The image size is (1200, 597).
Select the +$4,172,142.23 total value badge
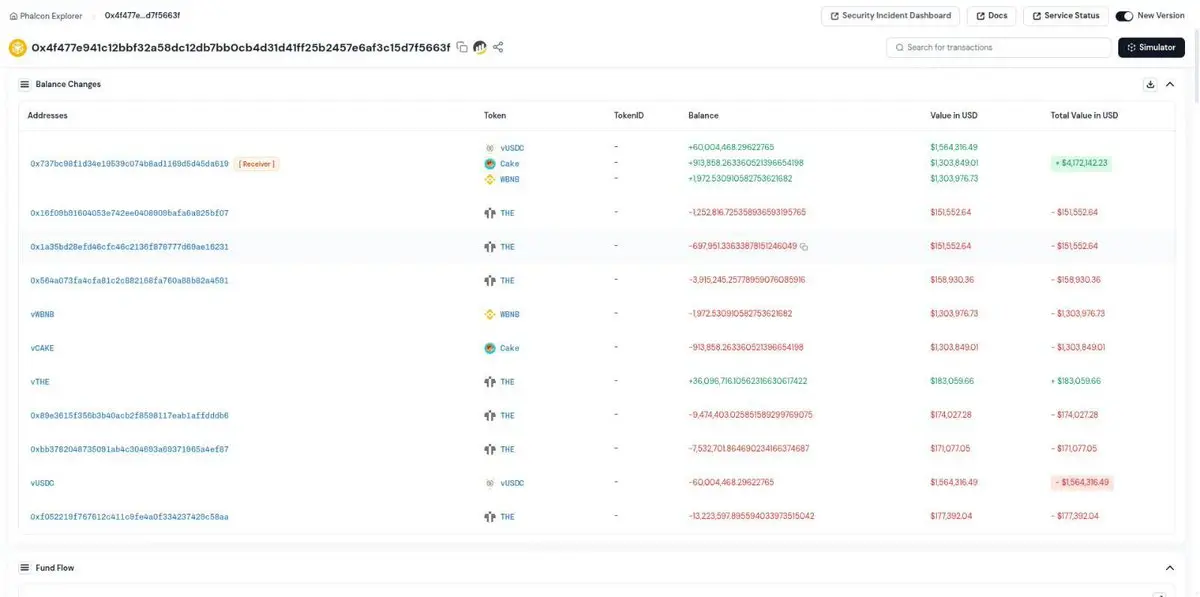click(x=1081, y=163)
